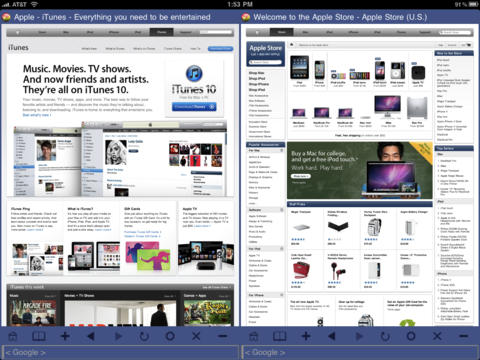Image resolution: width=480 pixels, height=360 pixels.
Task: Click the Apple logo in the Store page navbar
Action: 257,32
